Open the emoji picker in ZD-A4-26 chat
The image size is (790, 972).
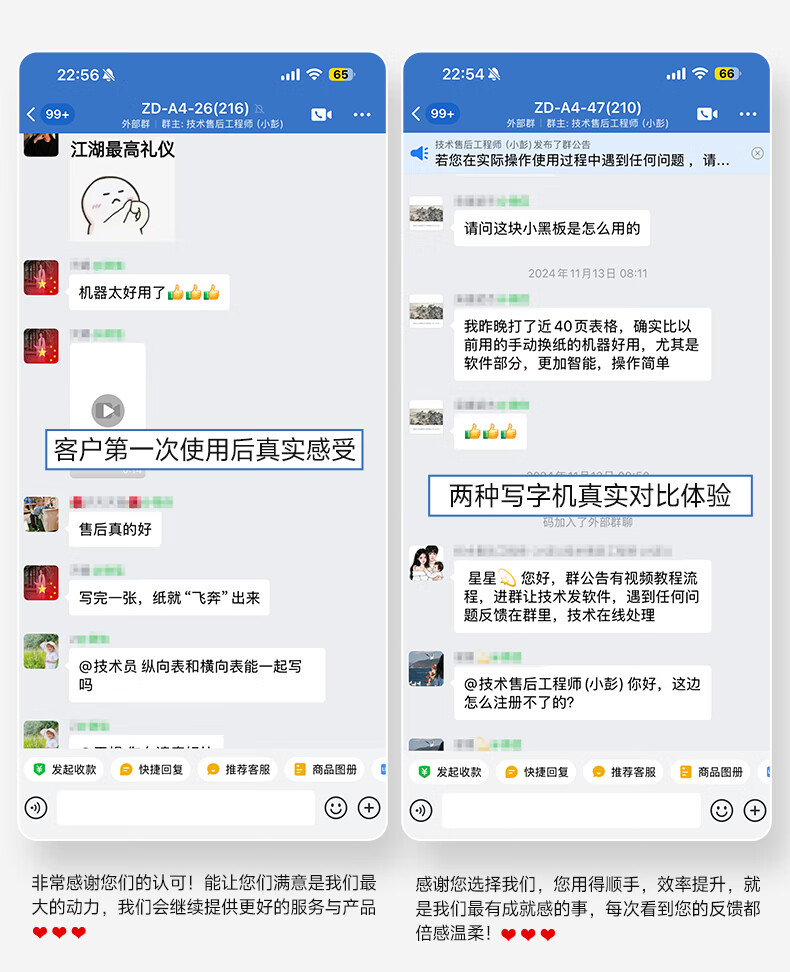point(335,808)
